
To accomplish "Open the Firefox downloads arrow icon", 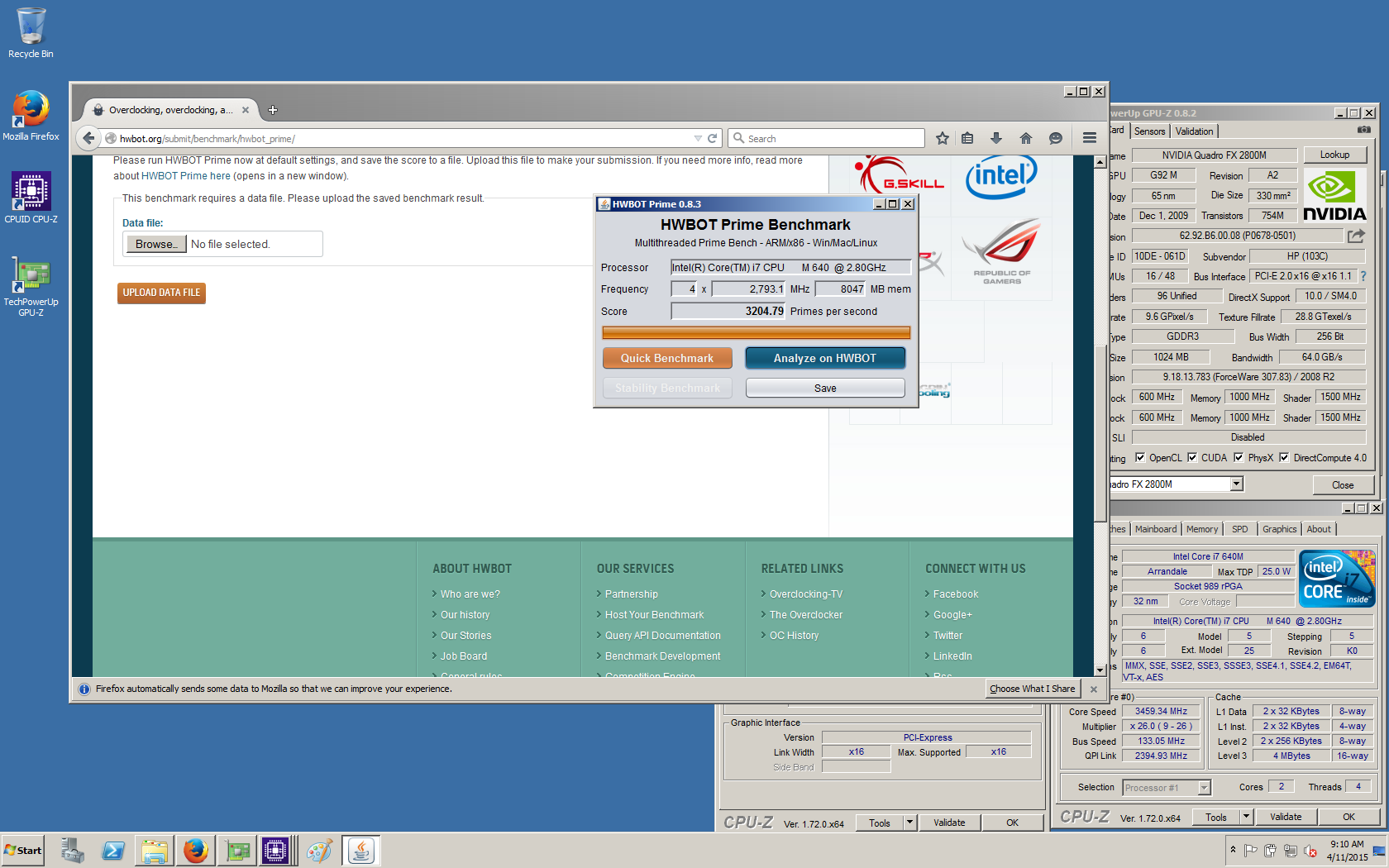I will tap(996, 138).
